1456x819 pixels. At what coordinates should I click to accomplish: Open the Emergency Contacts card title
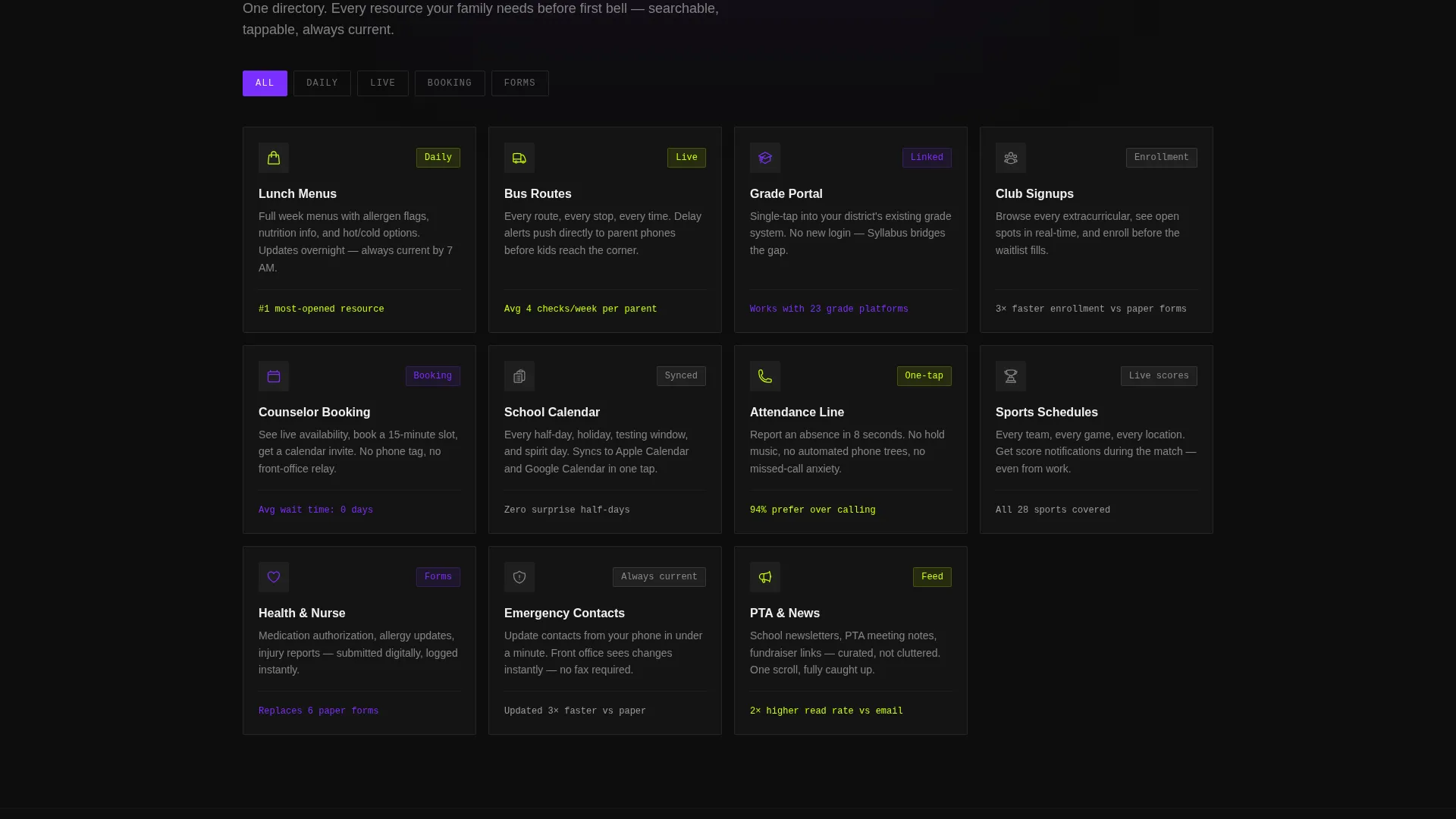click(564, 613)
